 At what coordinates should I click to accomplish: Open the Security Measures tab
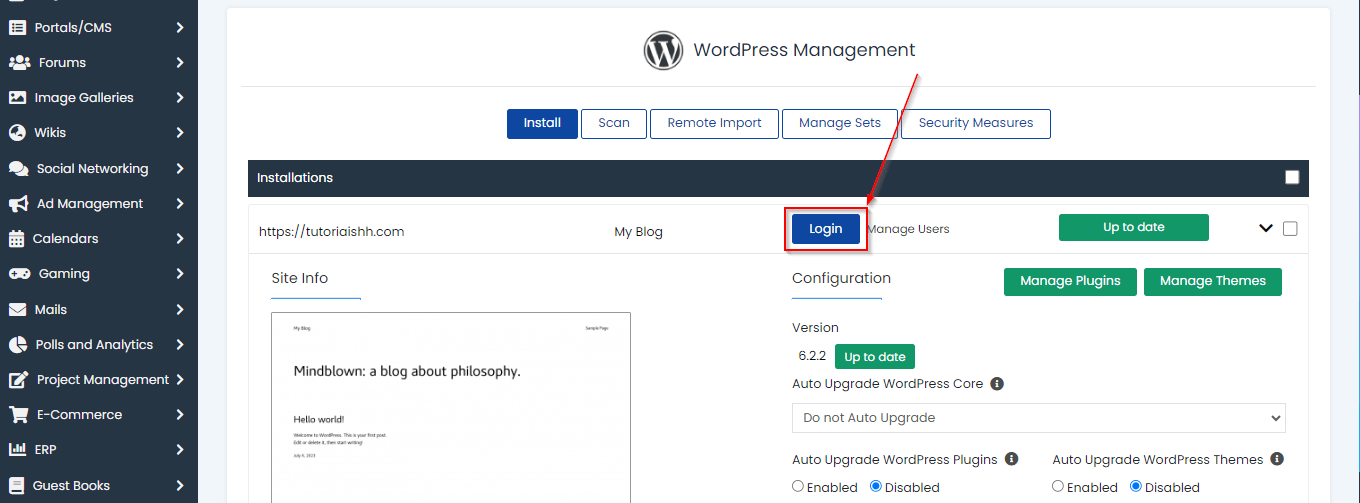(975, 124)
